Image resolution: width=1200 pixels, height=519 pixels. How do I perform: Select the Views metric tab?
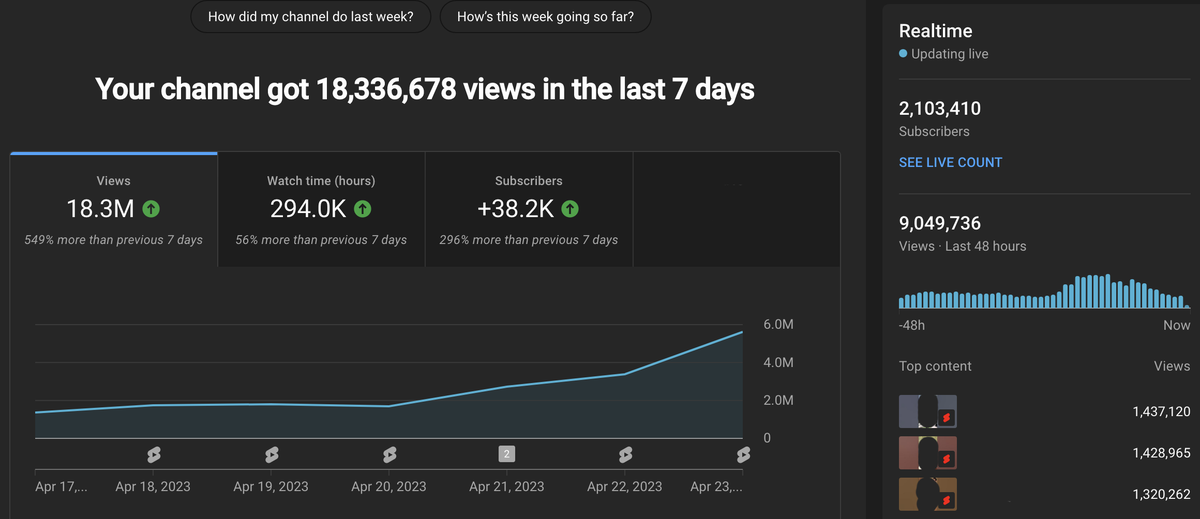click(114, 210)
